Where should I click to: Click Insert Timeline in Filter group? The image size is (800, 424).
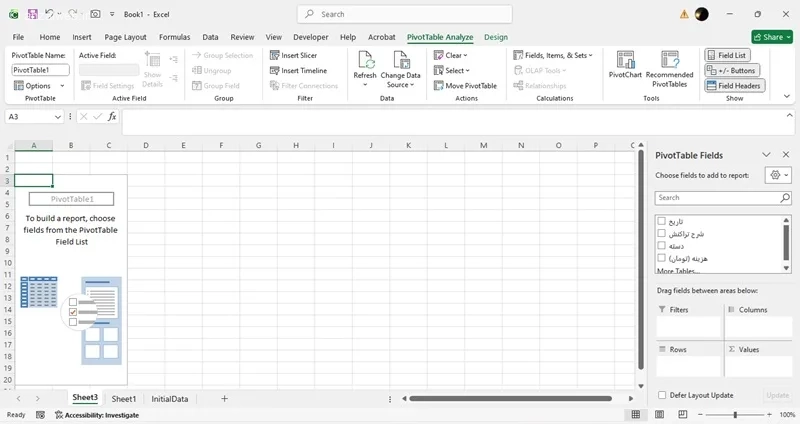[x=275, y=71]
